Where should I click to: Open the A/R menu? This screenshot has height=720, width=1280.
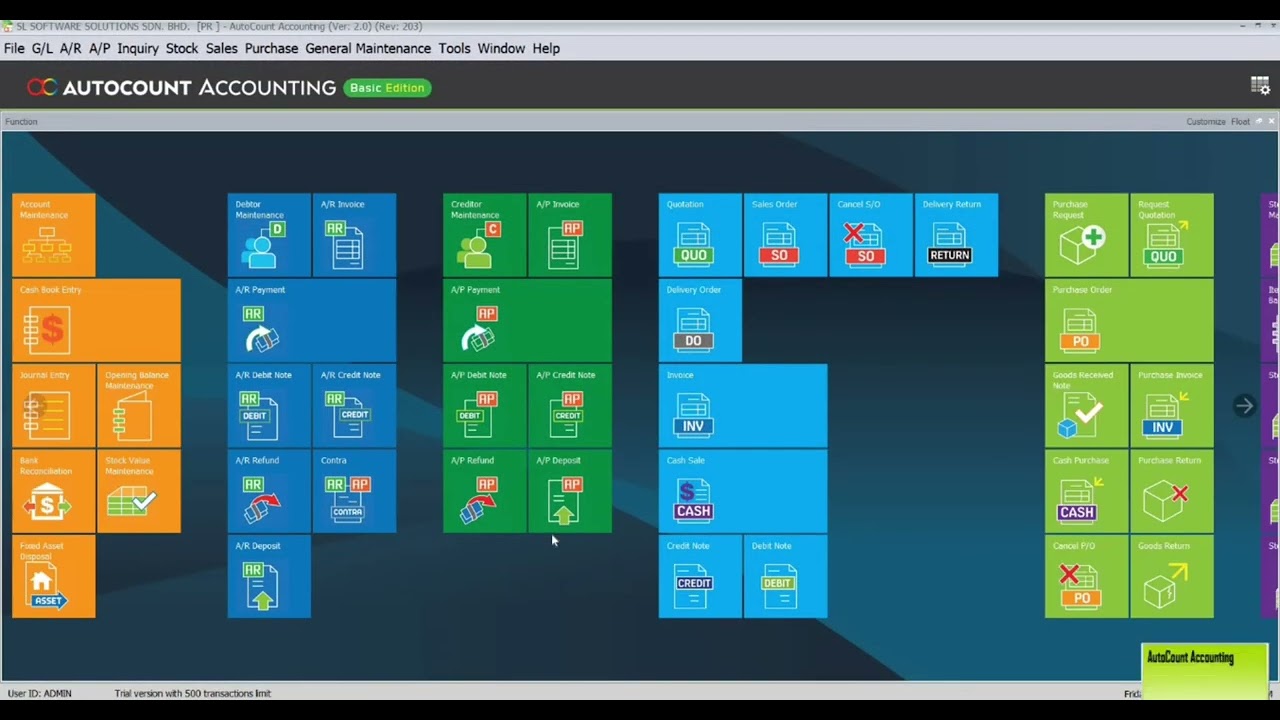click(x=70, y=48)
